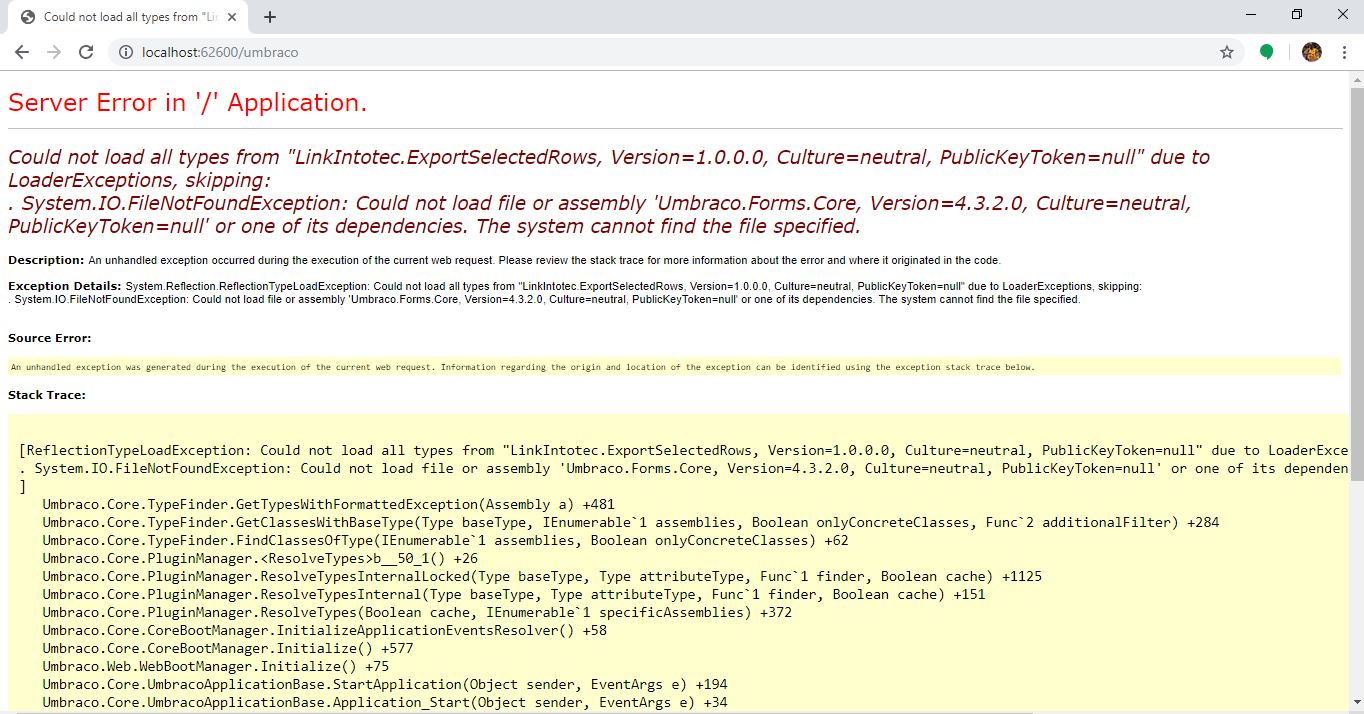This screenshot has width=1364, height=714.
Task: Click the 'Stack Trace:' label
Action: click(x=47, y=395)
